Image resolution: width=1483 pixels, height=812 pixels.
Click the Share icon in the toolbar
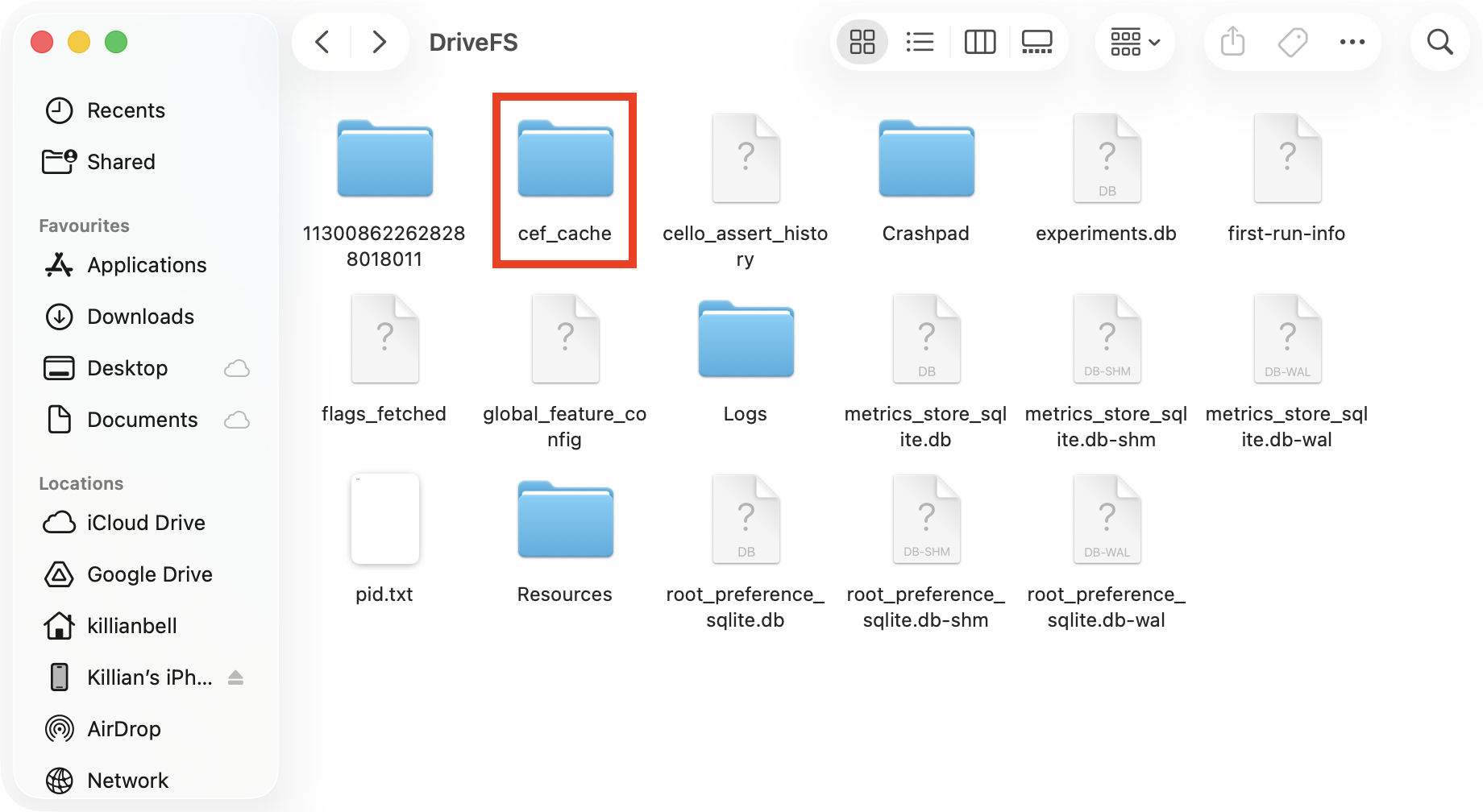(1232, 42)
